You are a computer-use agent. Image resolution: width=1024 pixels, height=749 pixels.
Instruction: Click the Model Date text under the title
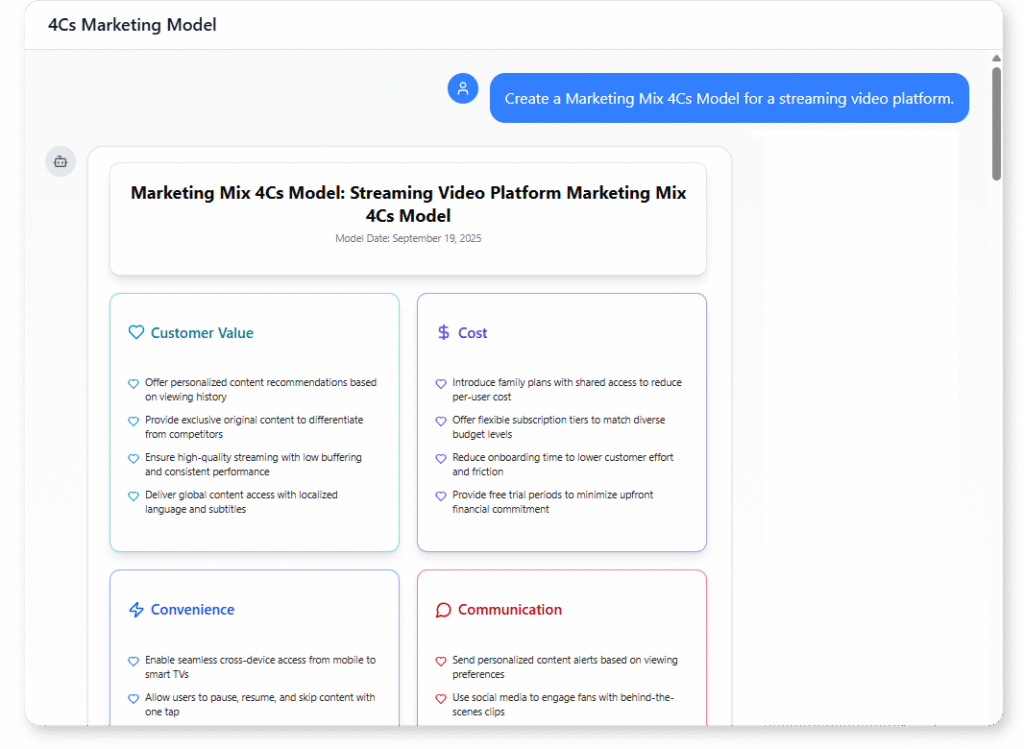(408, 238)
